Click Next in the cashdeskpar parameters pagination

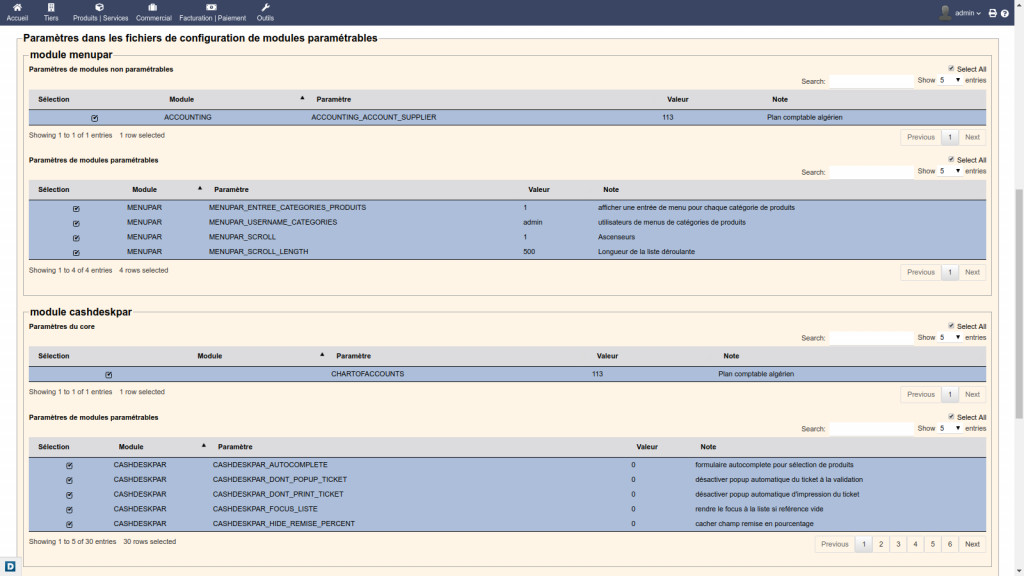[x=972, y=544]
